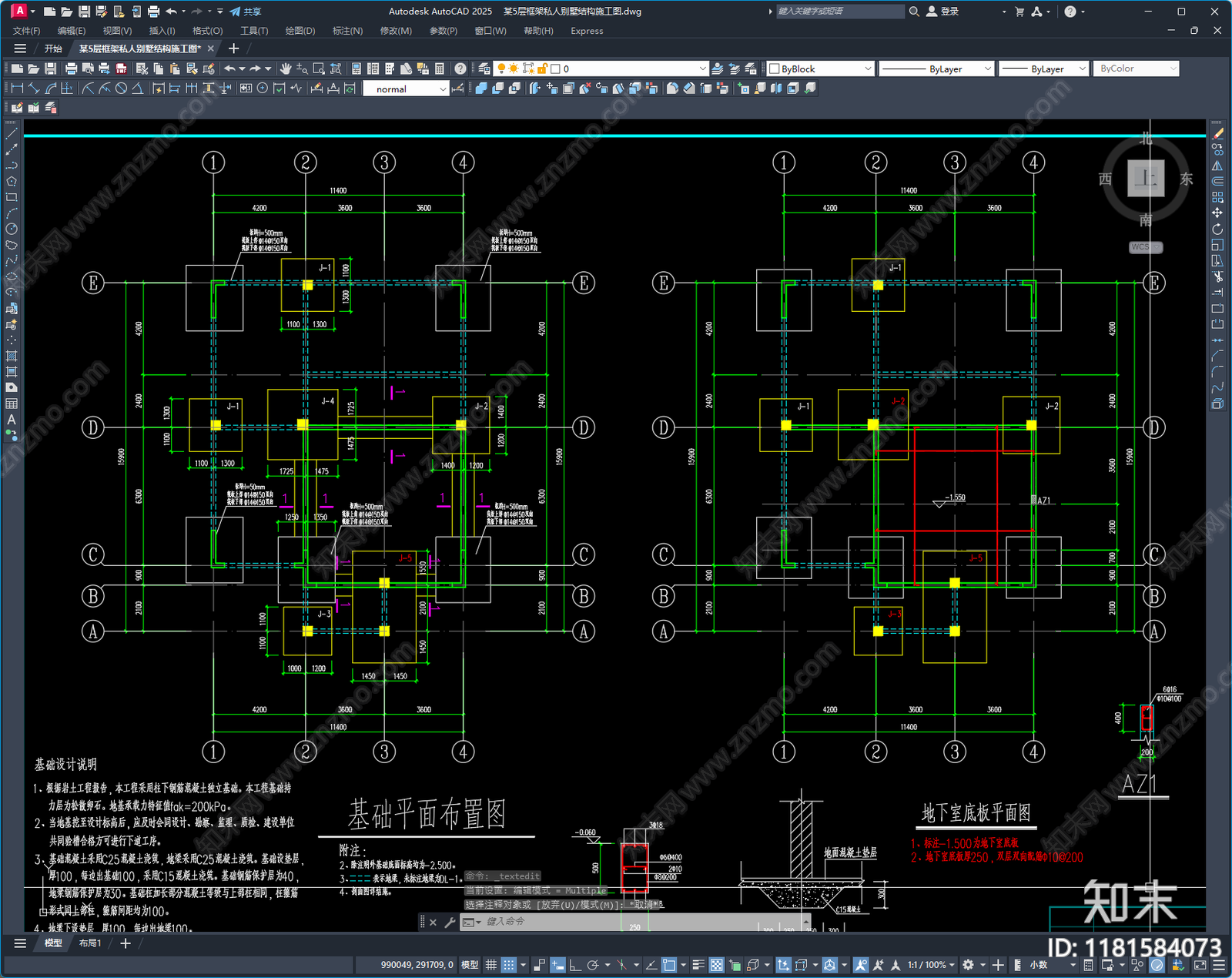Click the Aligned dimension icon
Viewport: 1232px width, 978px height.
pyautogui.click(x=34, y=89)
